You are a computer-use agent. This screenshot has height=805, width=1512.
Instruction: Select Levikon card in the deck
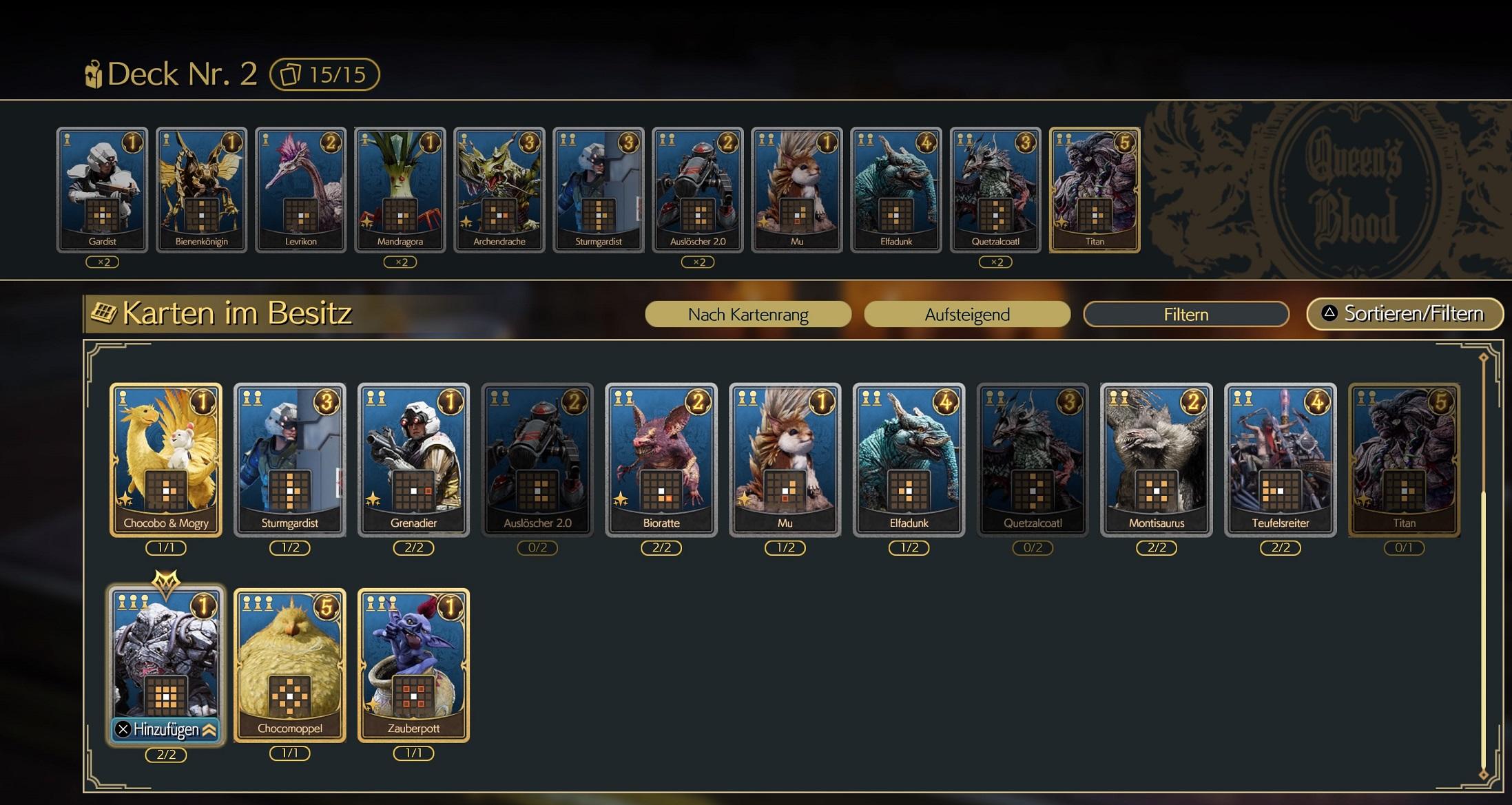point(300,190)
